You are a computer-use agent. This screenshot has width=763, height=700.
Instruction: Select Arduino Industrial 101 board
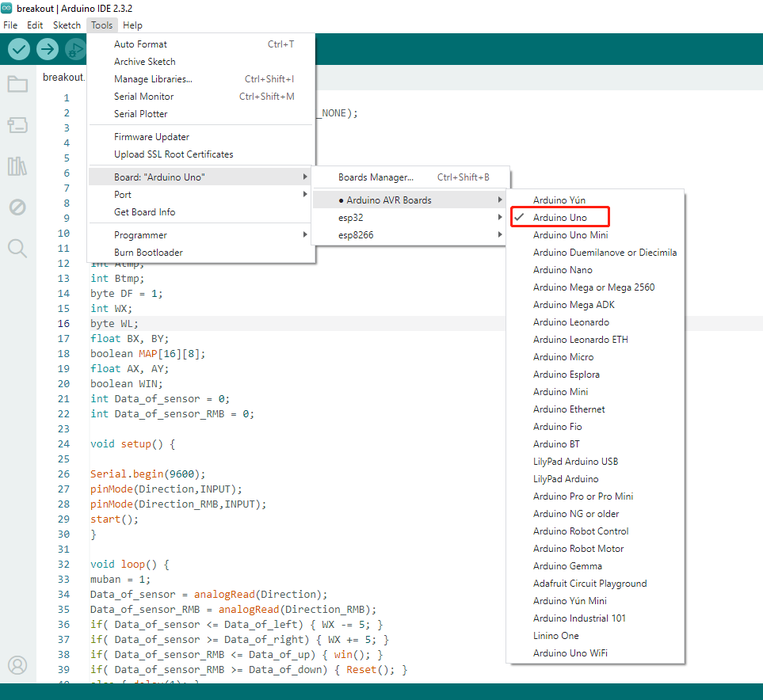[595, 619]
